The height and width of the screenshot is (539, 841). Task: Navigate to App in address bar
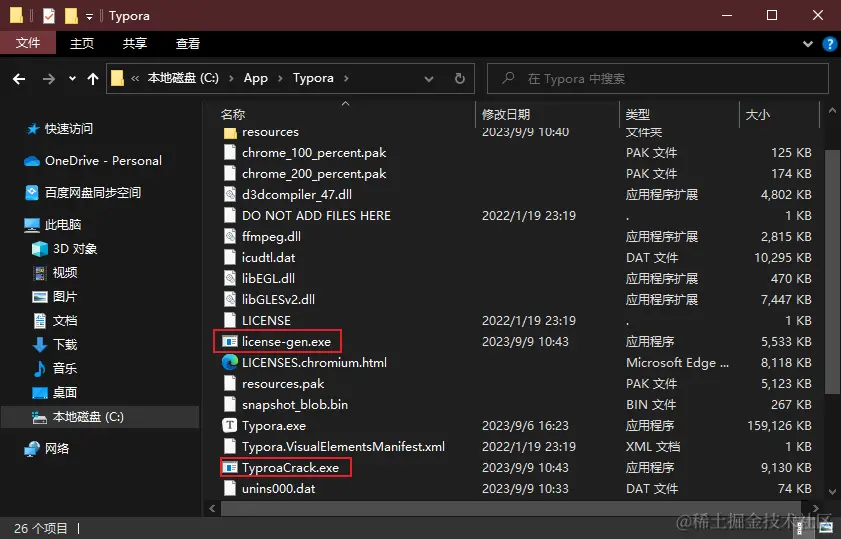[256, 78]
